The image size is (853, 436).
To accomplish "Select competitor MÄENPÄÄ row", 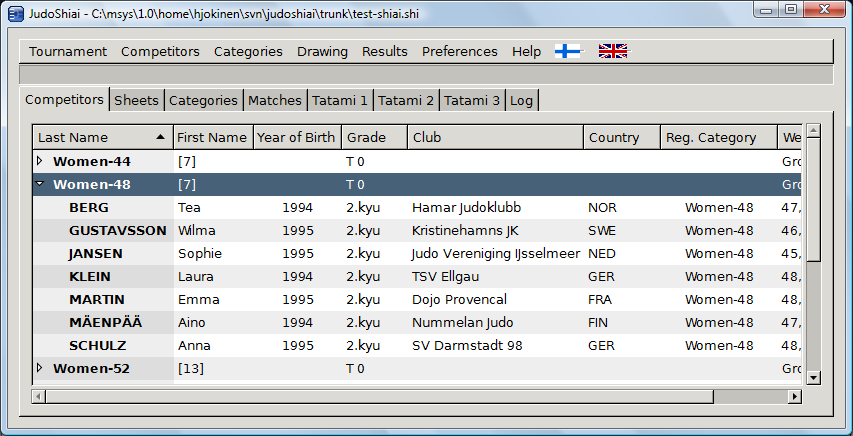I will point(105,322).
